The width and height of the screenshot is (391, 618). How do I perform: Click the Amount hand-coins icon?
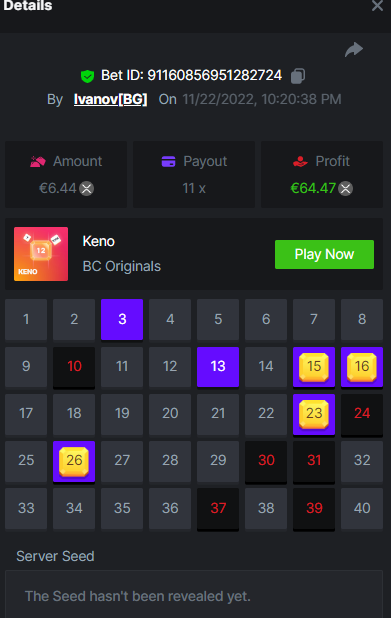(x=38, y=161)
